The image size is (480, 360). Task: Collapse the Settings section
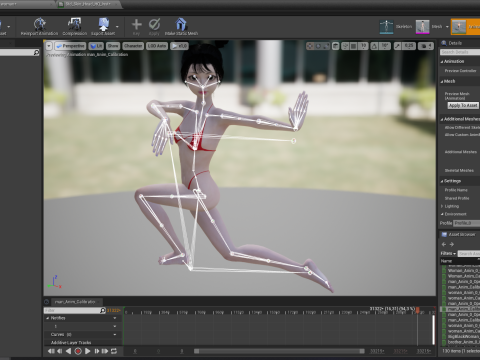442,181
